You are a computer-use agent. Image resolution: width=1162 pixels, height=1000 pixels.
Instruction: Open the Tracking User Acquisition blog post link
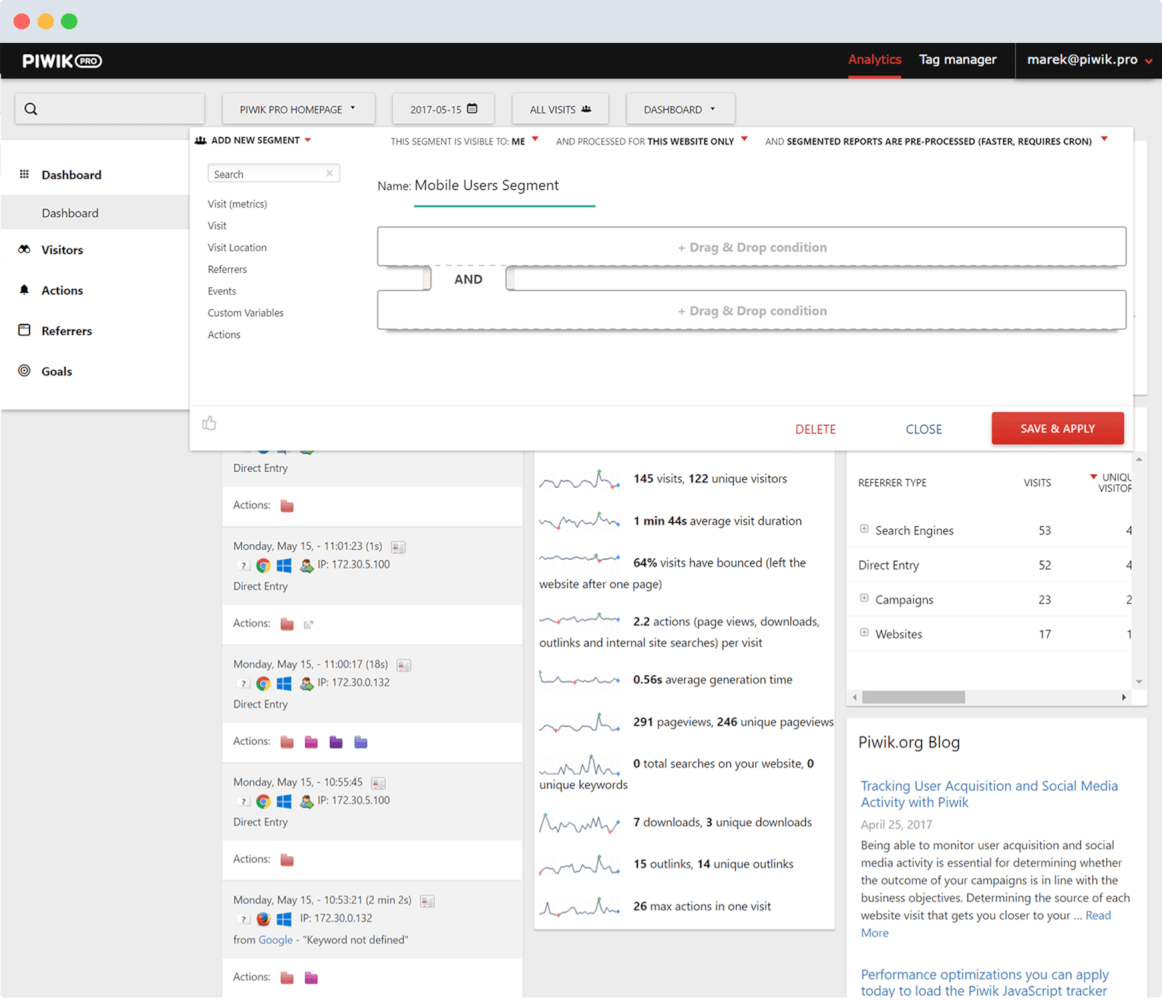[x=989, y=794]
